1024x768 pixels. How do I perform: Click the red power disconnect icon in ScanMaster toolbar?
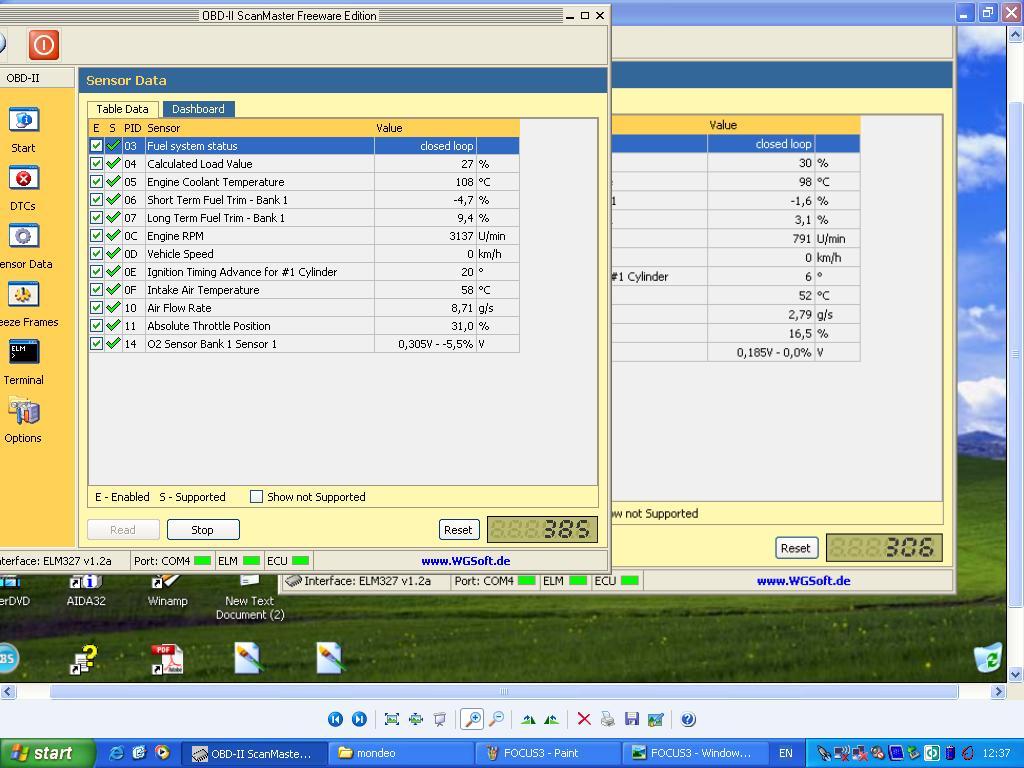(x=44, y=45)
